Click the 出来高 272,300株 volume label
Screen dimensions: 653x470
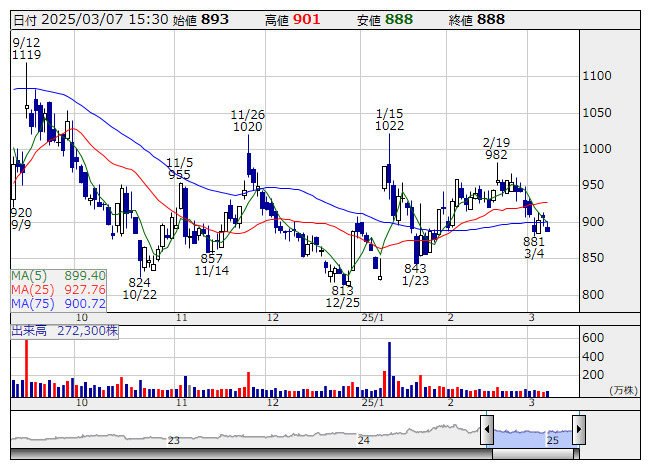[x=65, y=331]
